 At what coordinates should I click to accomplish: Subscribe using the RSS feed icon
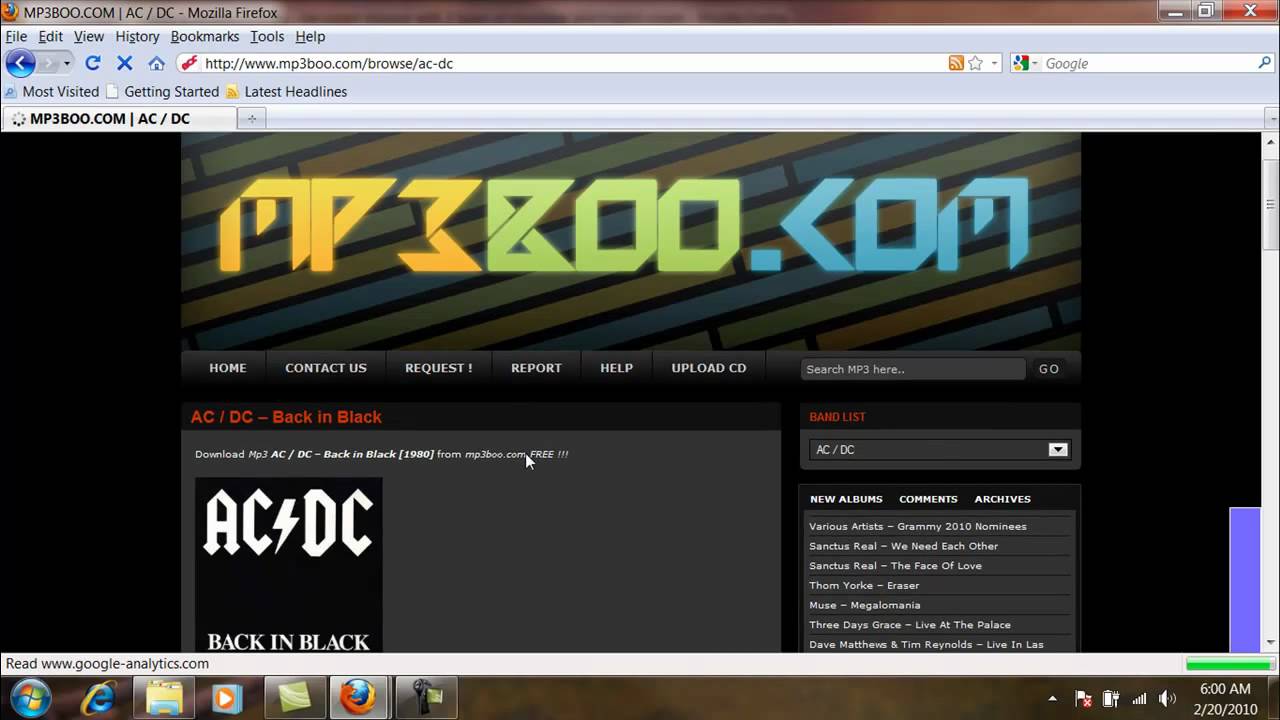956,63
